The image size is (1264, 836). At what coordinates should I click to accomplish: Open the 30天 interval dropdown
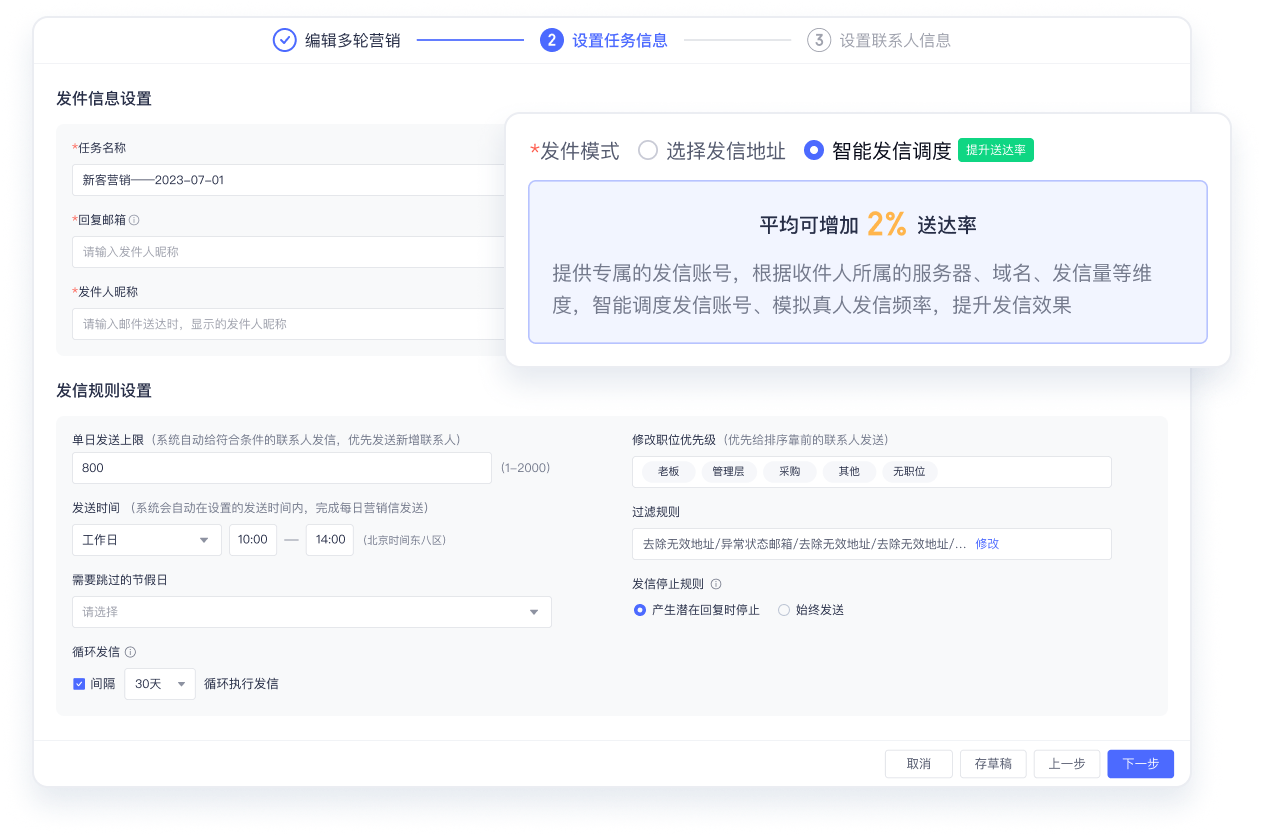point(159,684)
